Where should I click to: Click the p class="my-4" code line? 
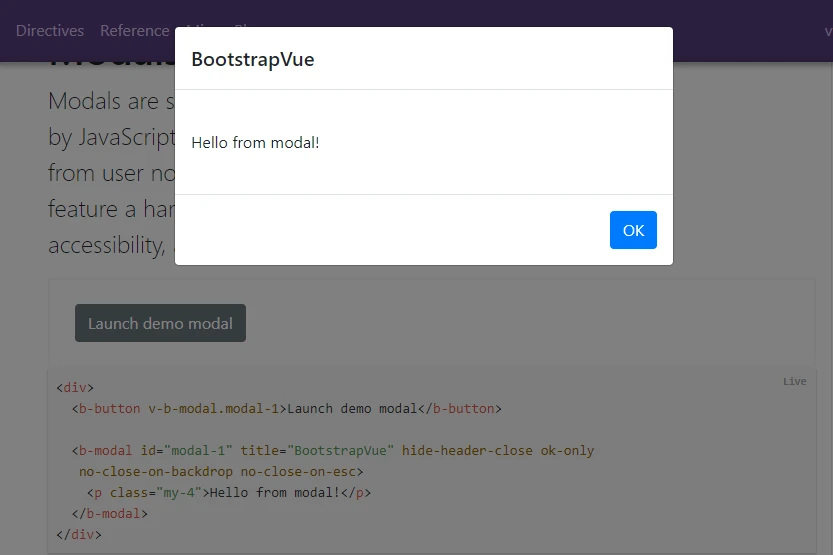tap(229, 493)
